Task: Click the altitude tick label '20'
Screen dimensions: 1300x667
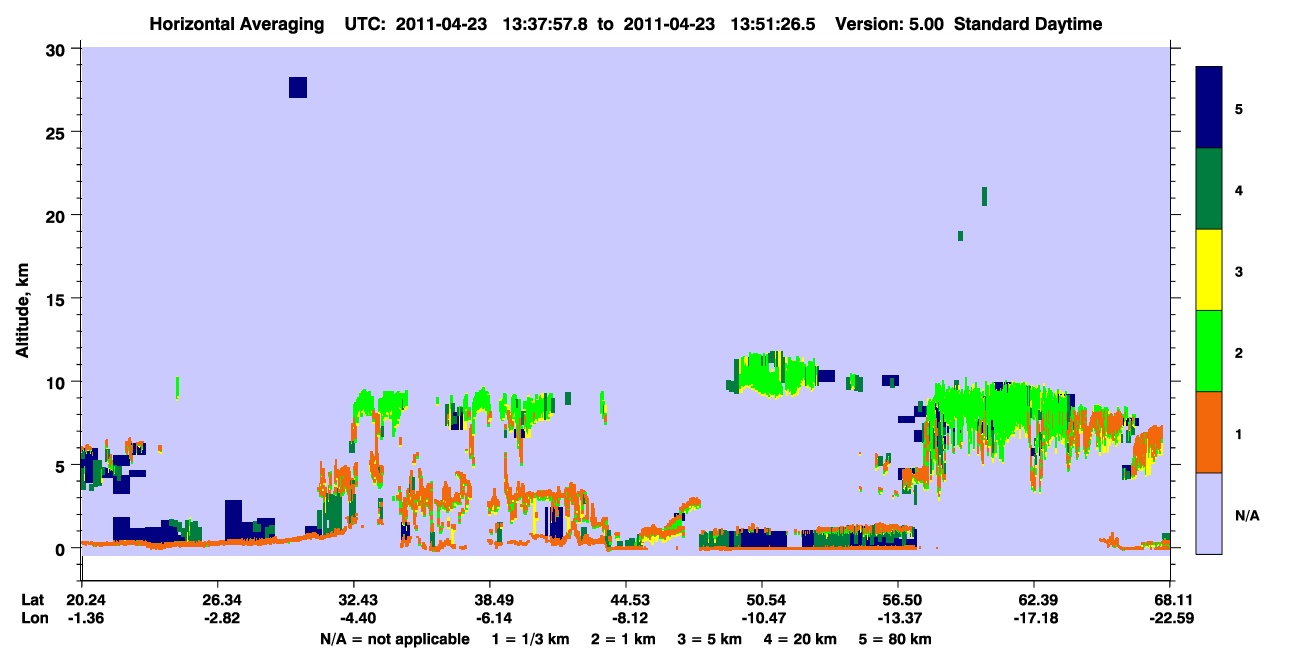Action: [58, 215]
